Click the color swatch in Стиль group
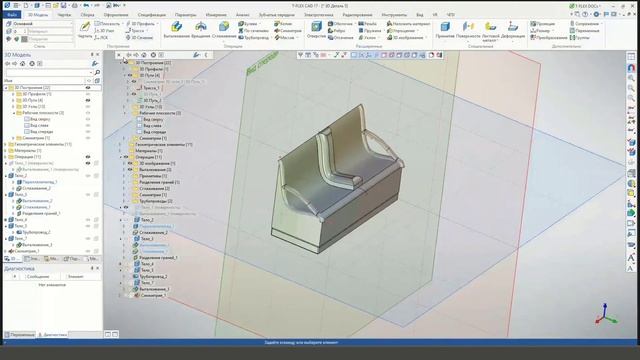The image size is (640, 360). (24, 39)
